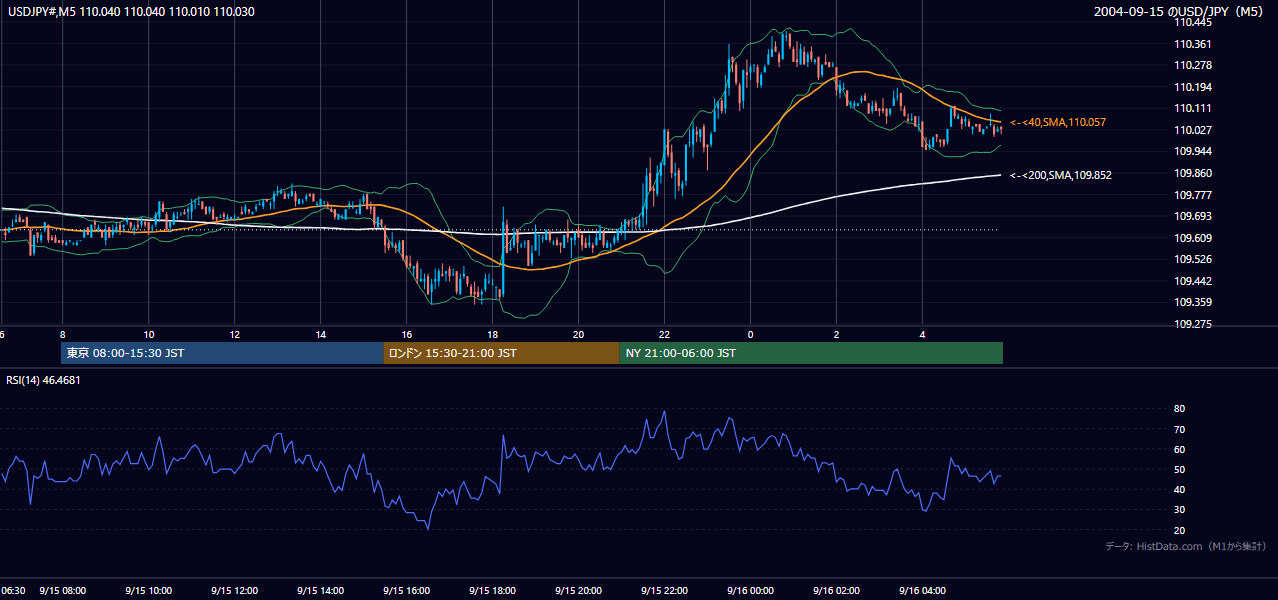Click hour marker 16 under price chart
The width and height of the screenshot is (1278, 600).
click(x=406, y=334)
